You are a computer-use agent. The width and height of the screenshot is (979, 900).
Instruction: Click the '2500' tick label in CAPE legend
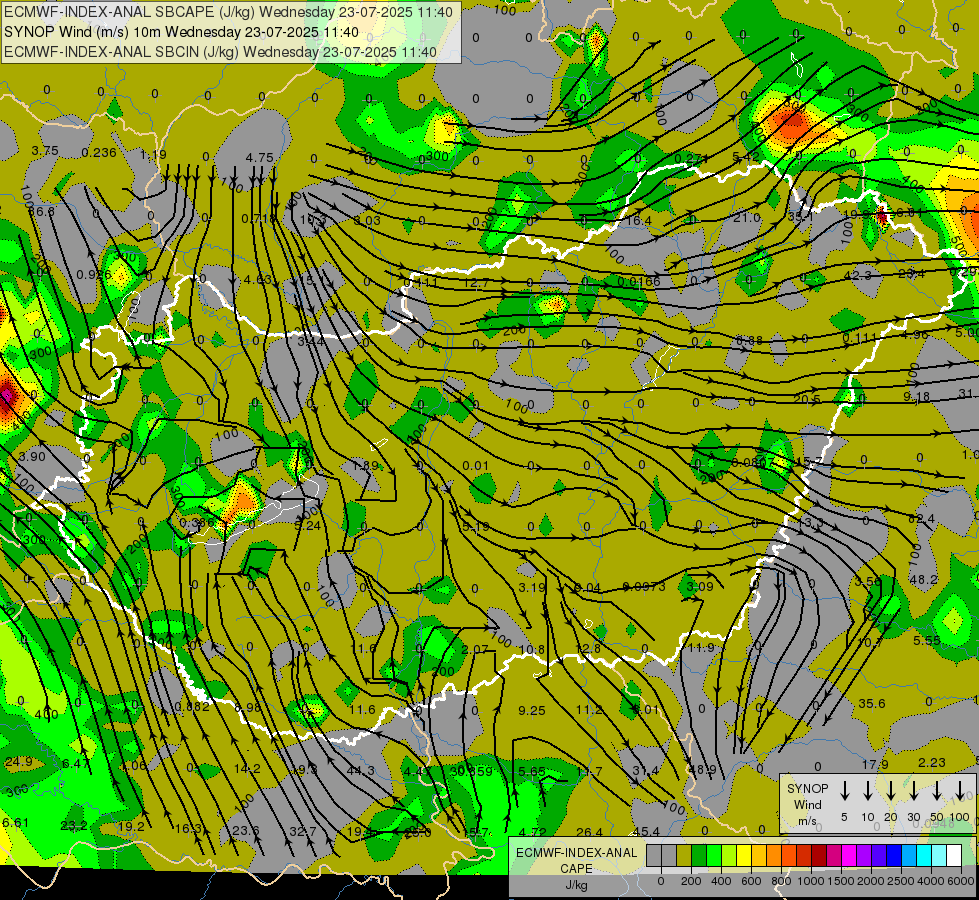[x=900, y=881]
